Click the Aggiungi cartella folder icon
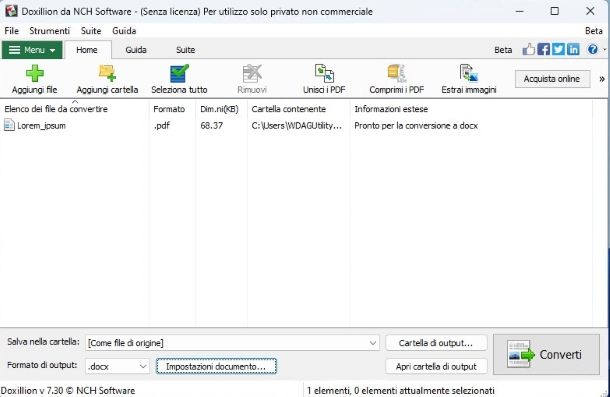610x397 pixels. pyautogui.click(x=107, y=73)
